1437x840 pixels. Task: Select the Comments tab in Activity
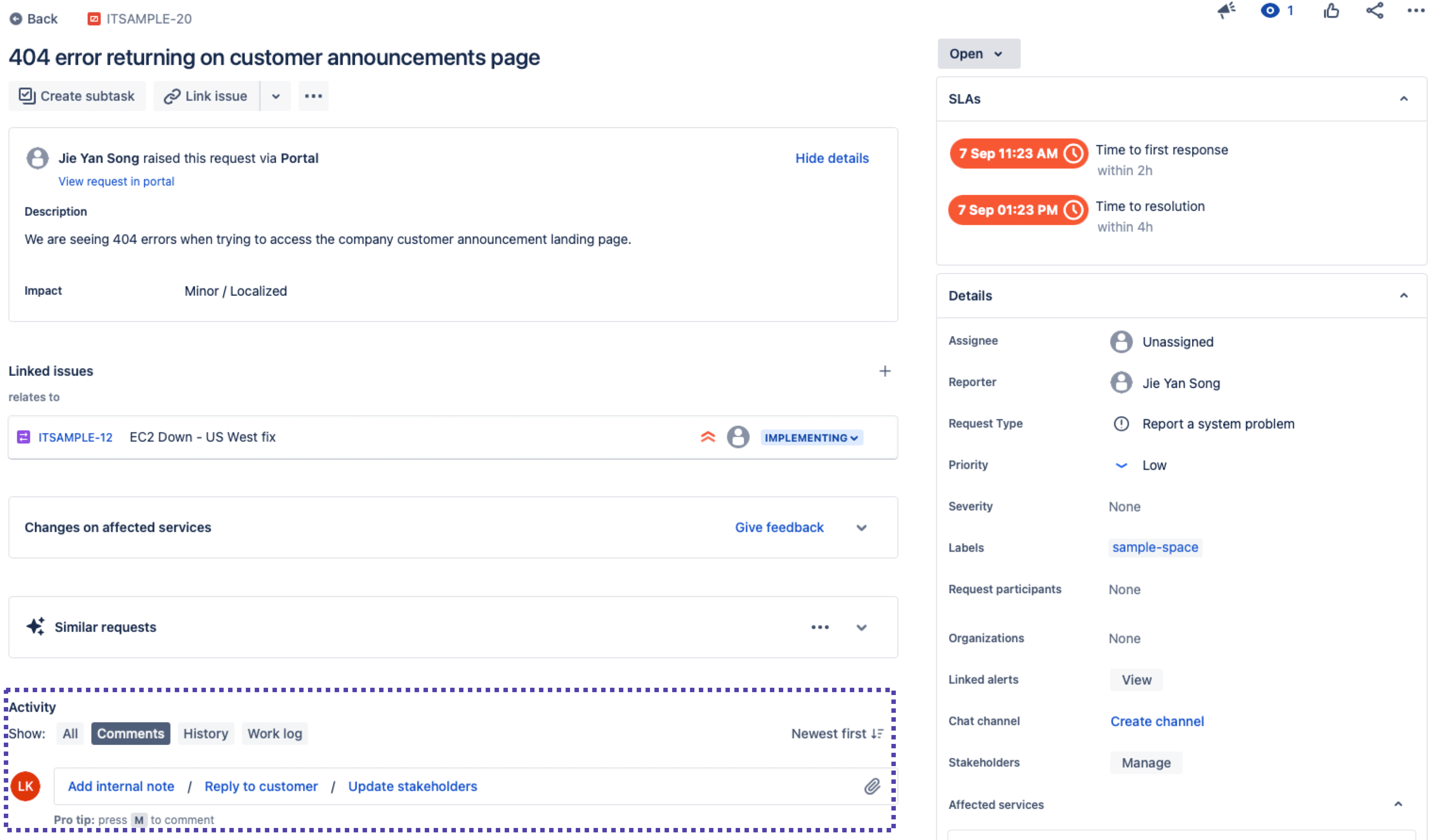click(x=130, y=733)
